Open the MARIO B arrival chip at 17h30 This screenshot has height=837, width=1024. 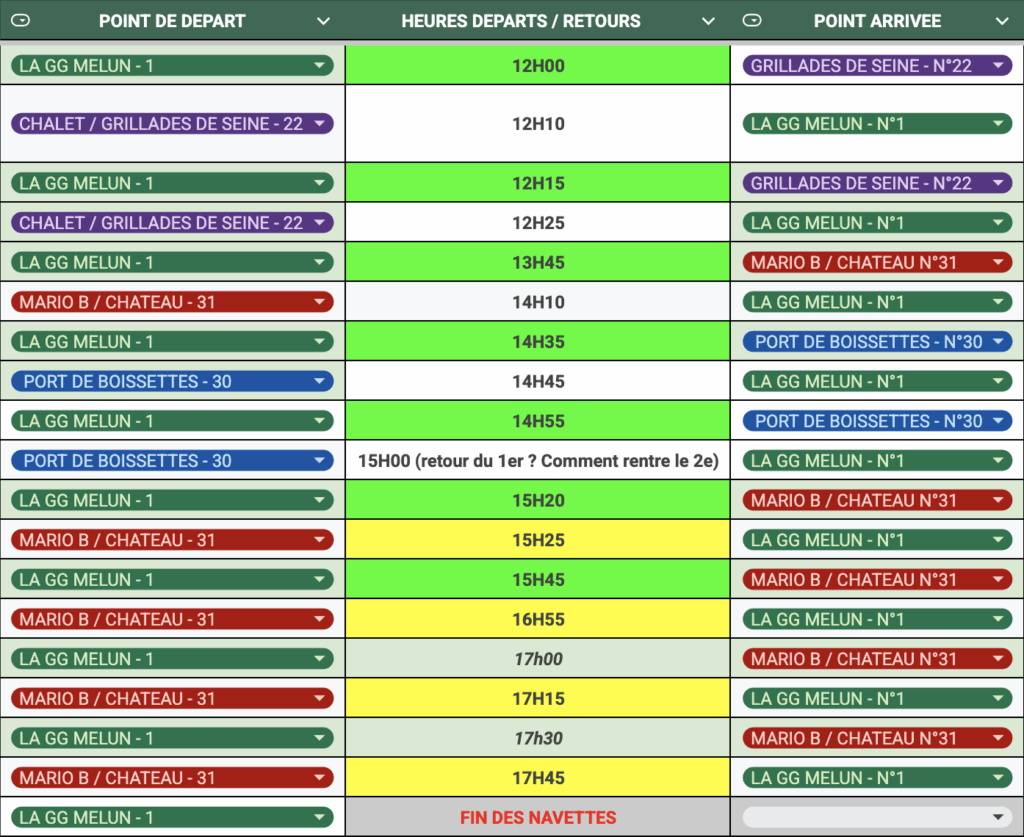point(877,738)
